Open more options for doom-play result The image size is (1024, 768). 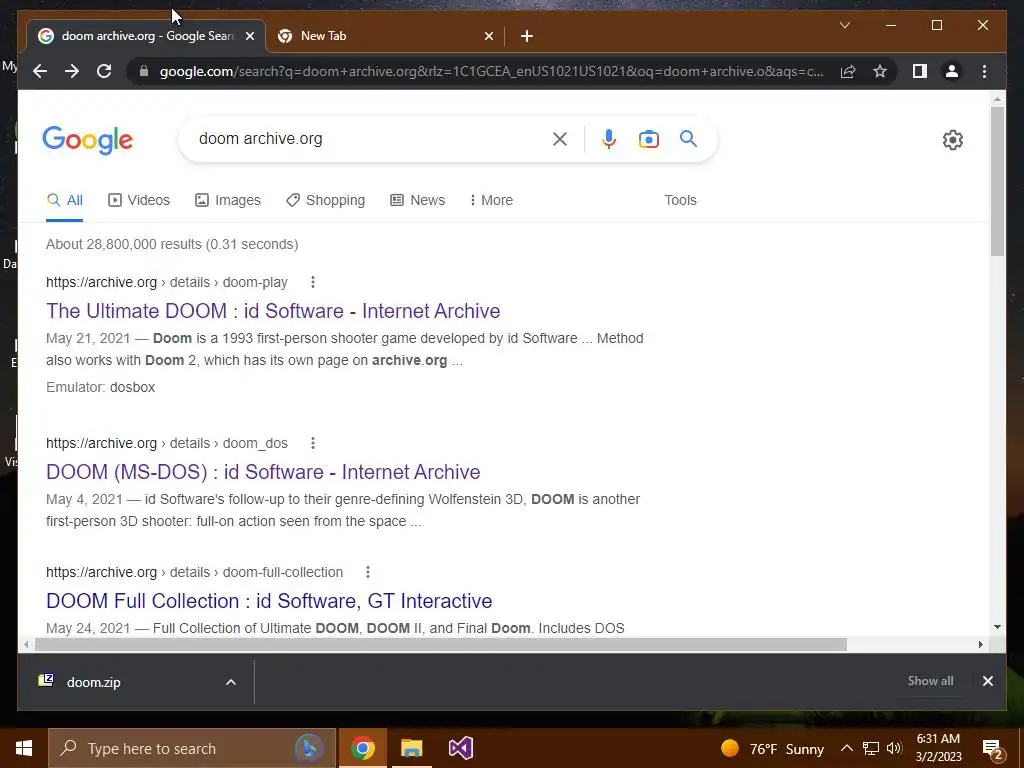pos(313,282)
